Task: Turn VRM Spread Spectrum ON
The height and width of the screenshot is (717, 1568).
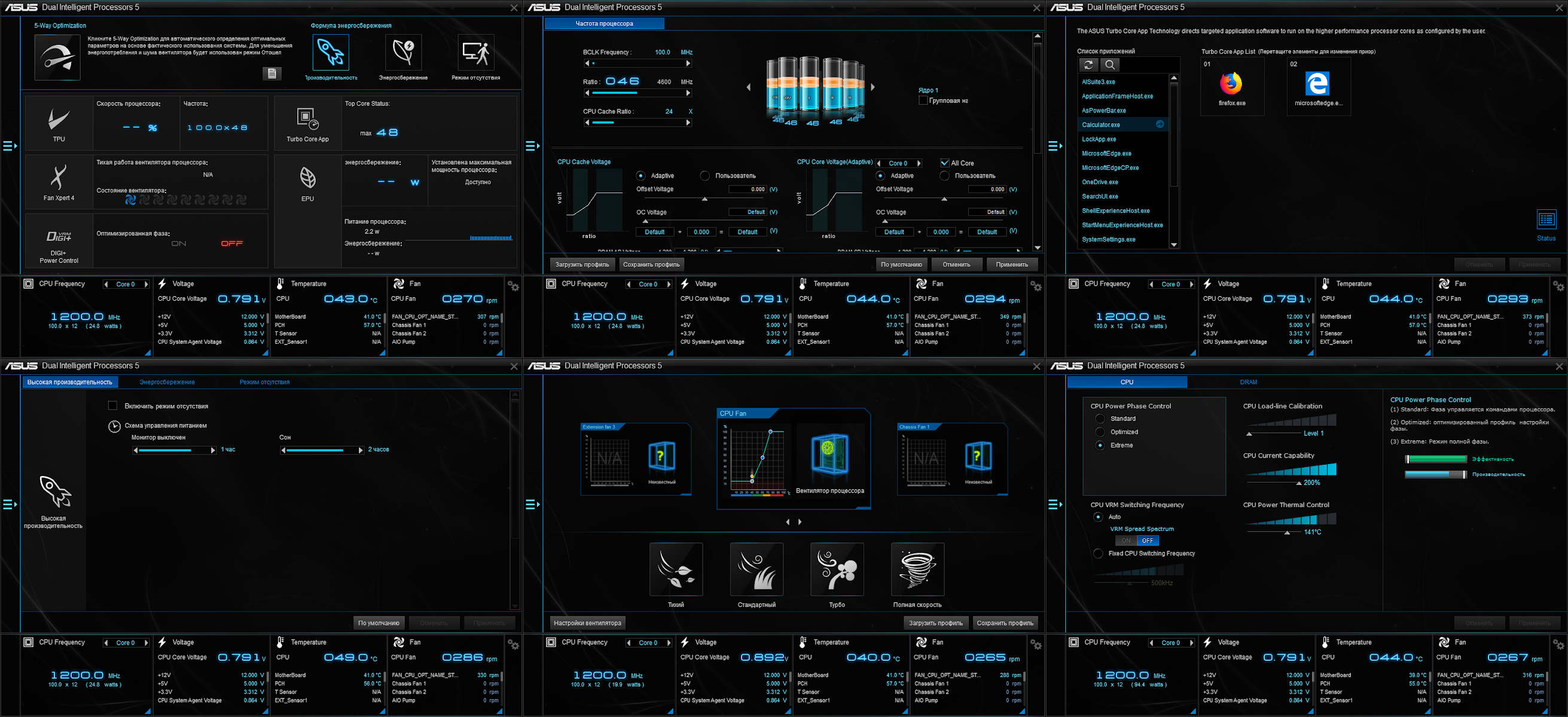Action: click(x=1125, y=541)
